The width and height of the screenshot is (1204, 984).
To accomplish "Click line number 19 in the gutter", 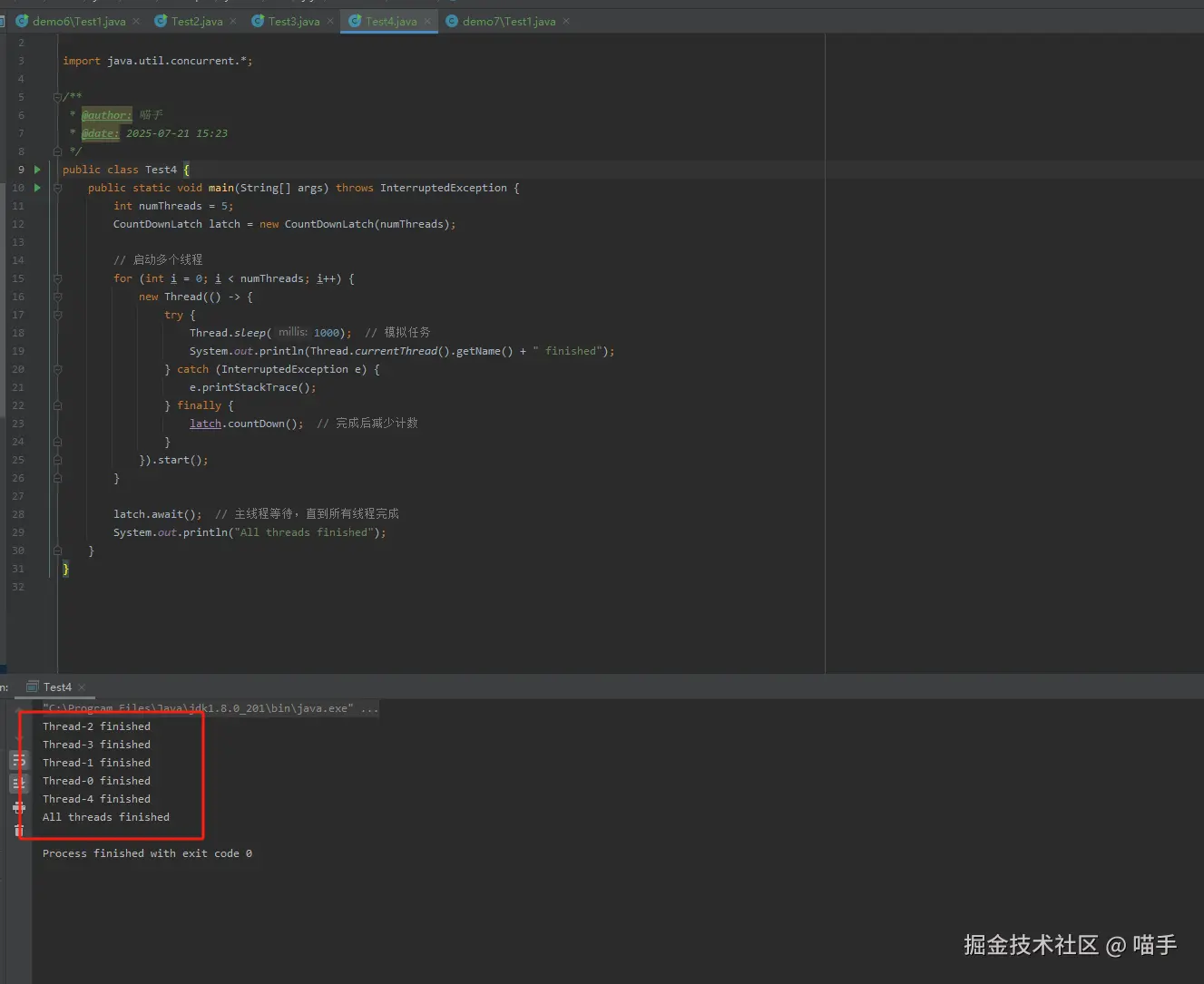I will tap(18, 351).
